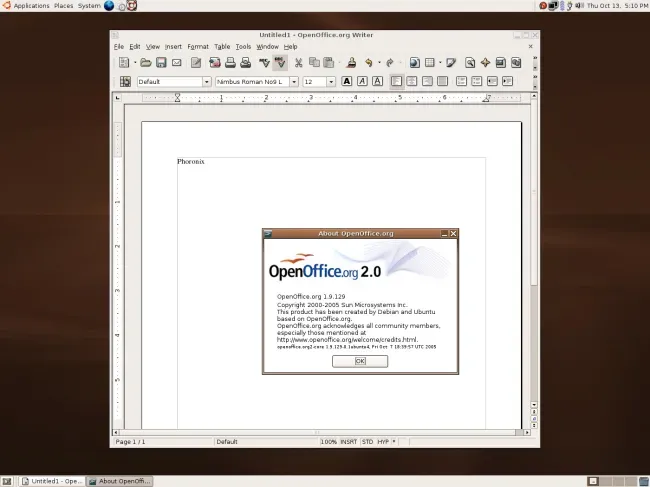This screenshot has height=487, width=650.
Task: Expand the font size 12 dropdown
Action: click(x=331, y=82)
